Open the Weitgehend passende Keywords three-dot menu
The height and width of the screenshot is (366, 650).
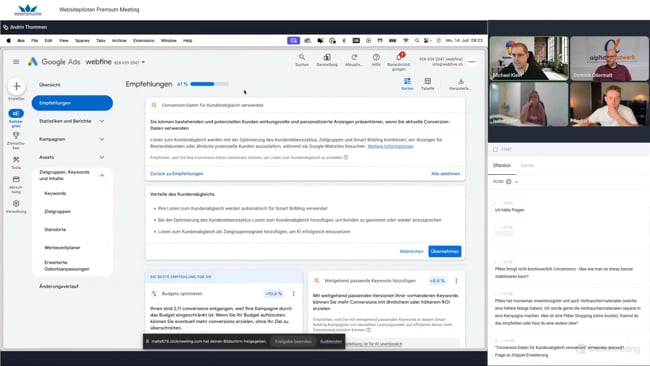point(456,281)
